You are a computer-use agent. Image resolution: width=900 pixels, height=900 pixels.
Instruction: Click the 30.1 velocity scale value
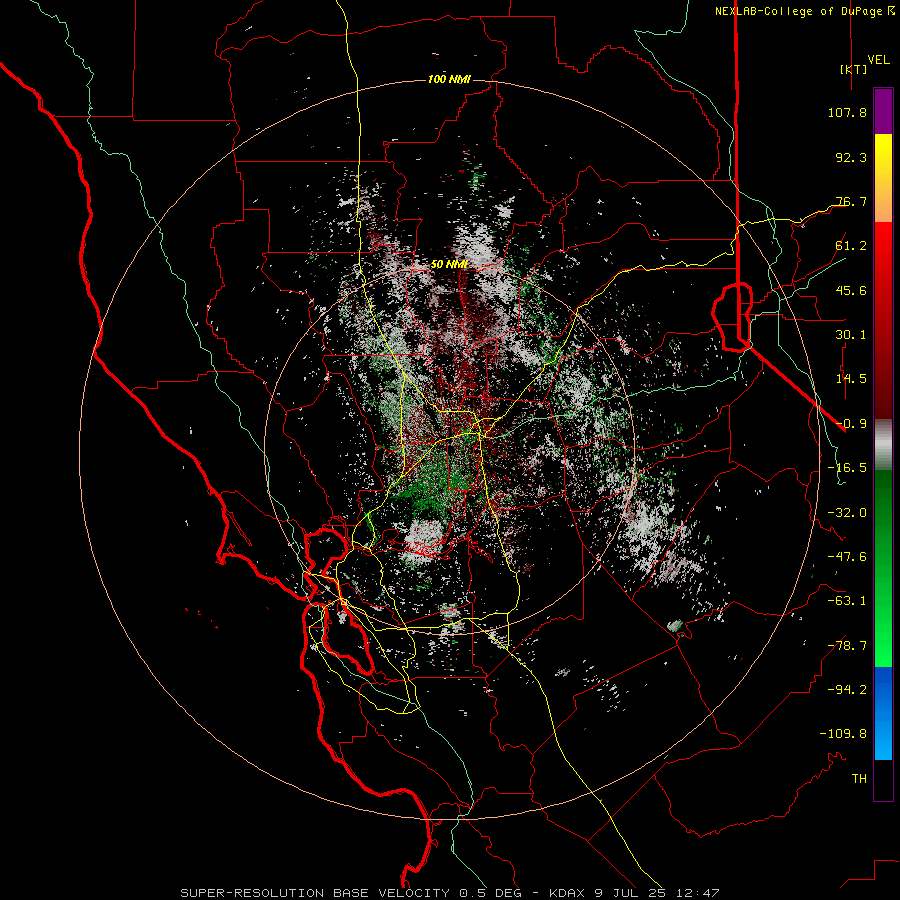tap(851, 335)
